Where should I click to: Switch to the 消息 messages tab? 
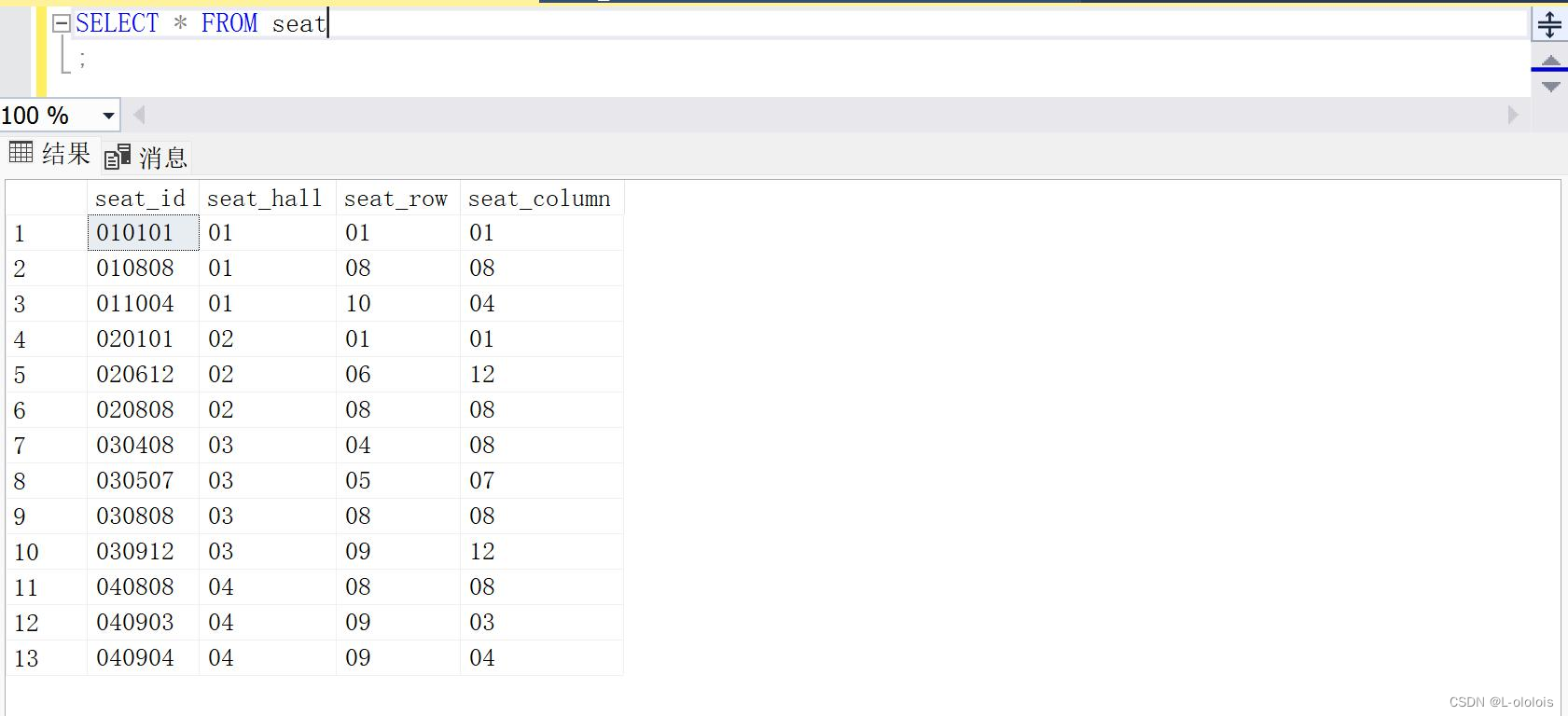click(x=146, y=158)
